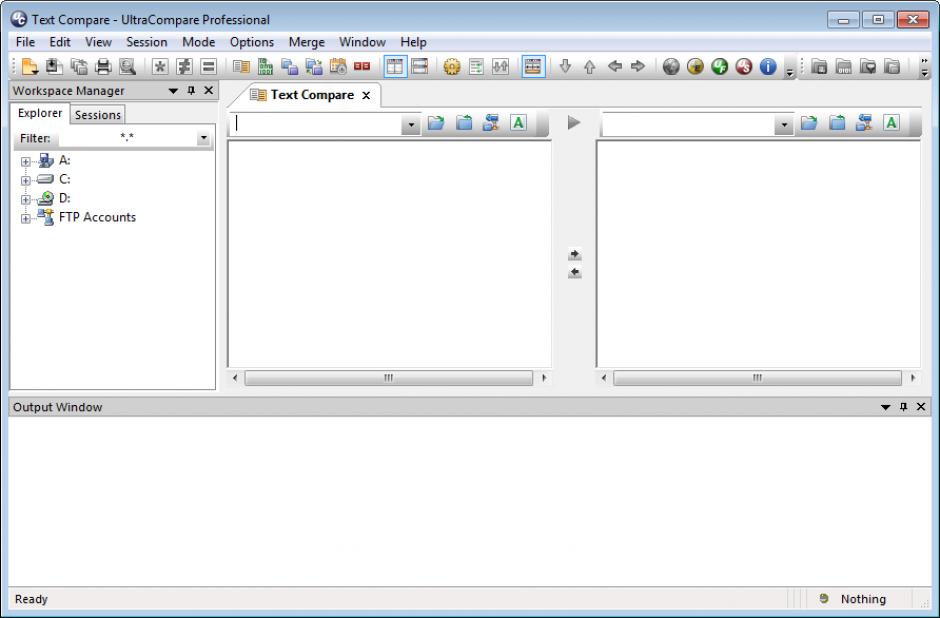Open the left pane file path dropdown

[x=411, y=125]
